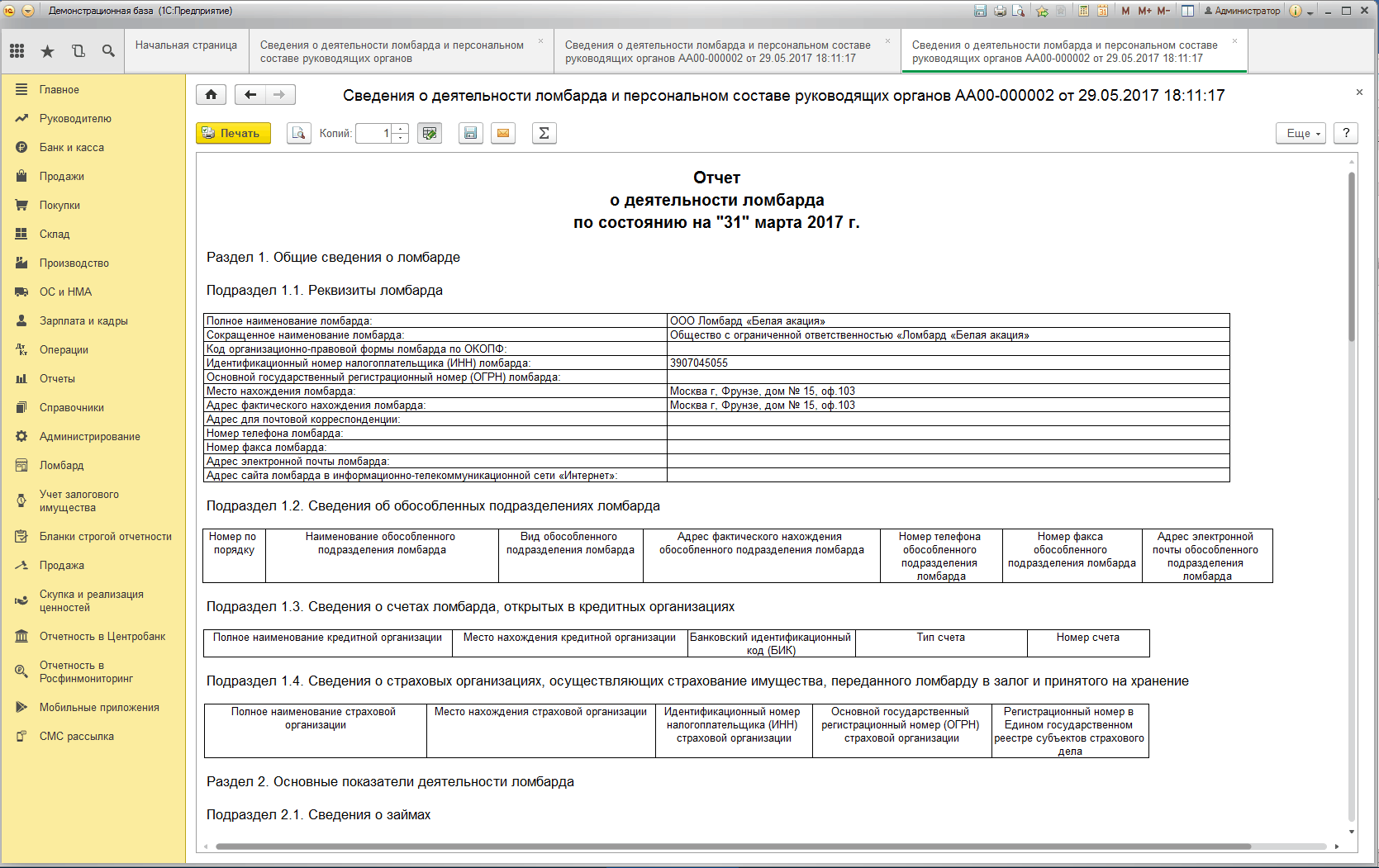Click the yellow Печать button
This screenshot has width=1379, height=868.
(233, 133)
